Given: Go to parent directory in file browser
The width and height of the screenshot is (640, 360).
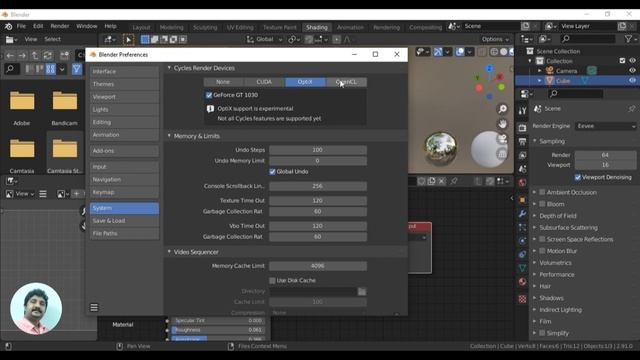Looking at the screenshot, I should (35, 56).
